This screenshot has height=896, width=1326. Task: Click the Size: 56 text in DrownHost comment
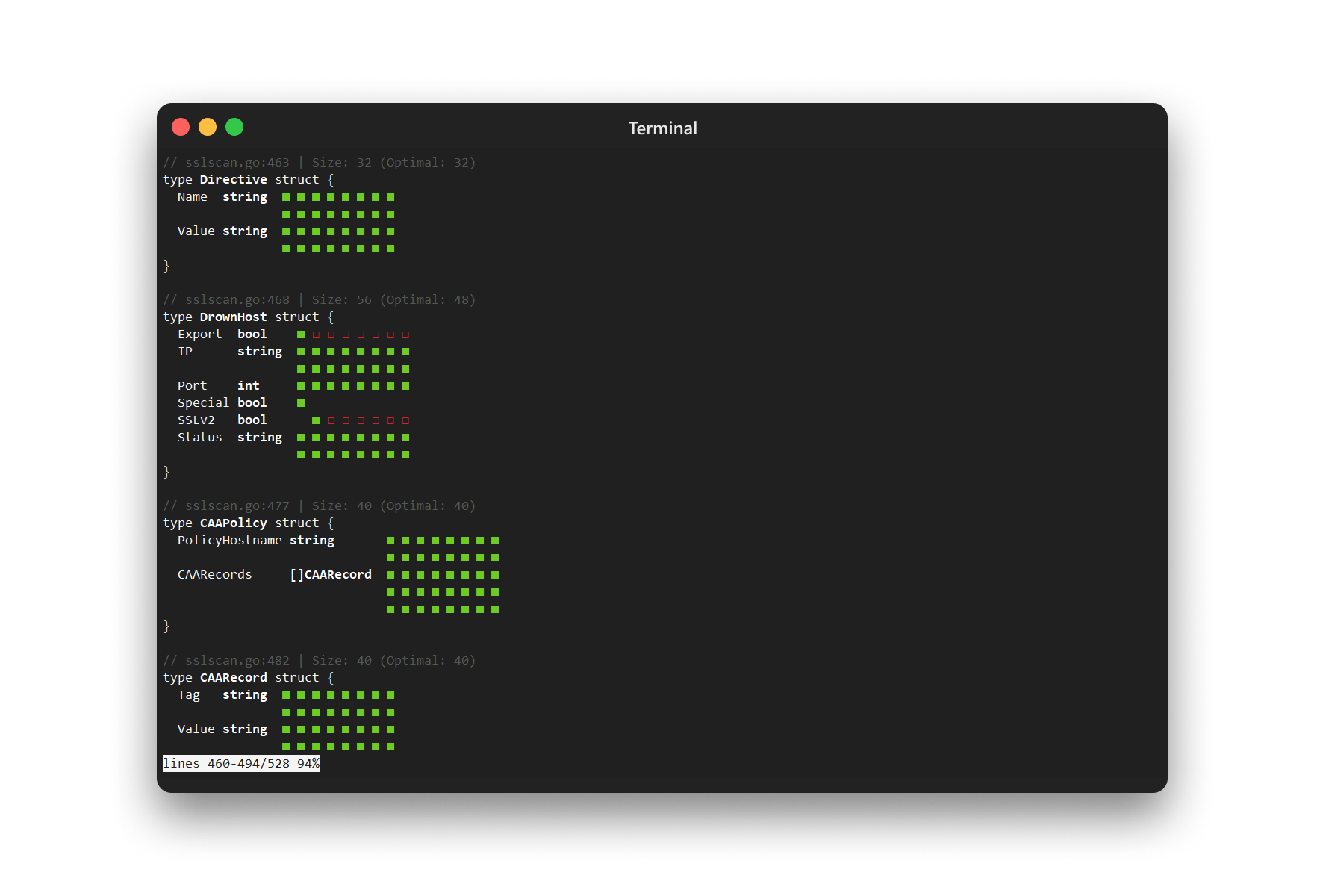(x=341, y=299)
